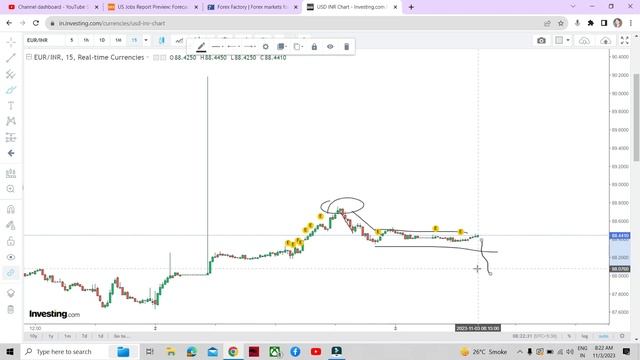Screen dimensions: 640x360
Task: Switch to Forex Factory tab
Action: click(x=252, y=7)
